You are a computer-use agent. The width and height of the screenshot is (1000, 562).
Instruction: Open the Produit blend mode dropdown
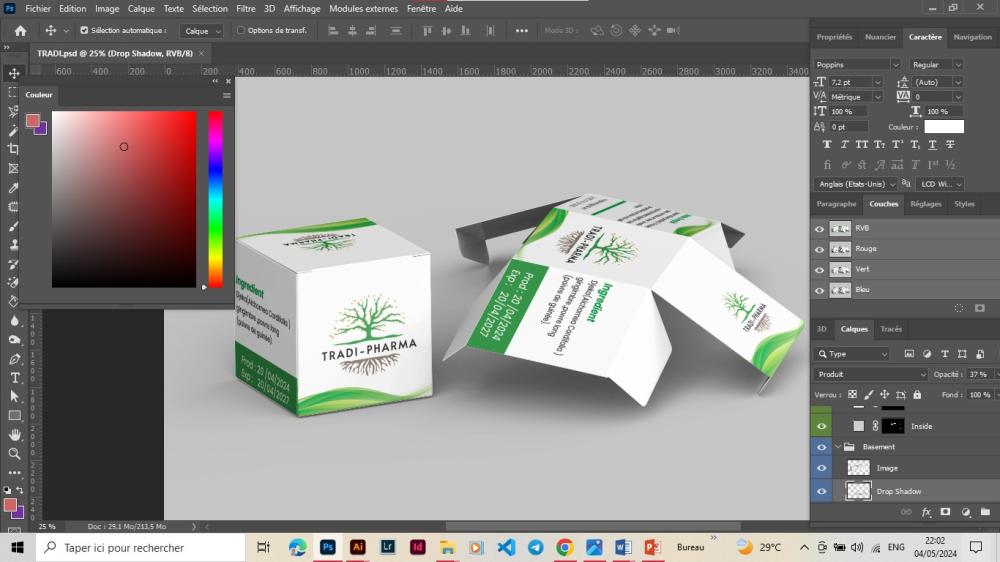[x=870, y=374]
